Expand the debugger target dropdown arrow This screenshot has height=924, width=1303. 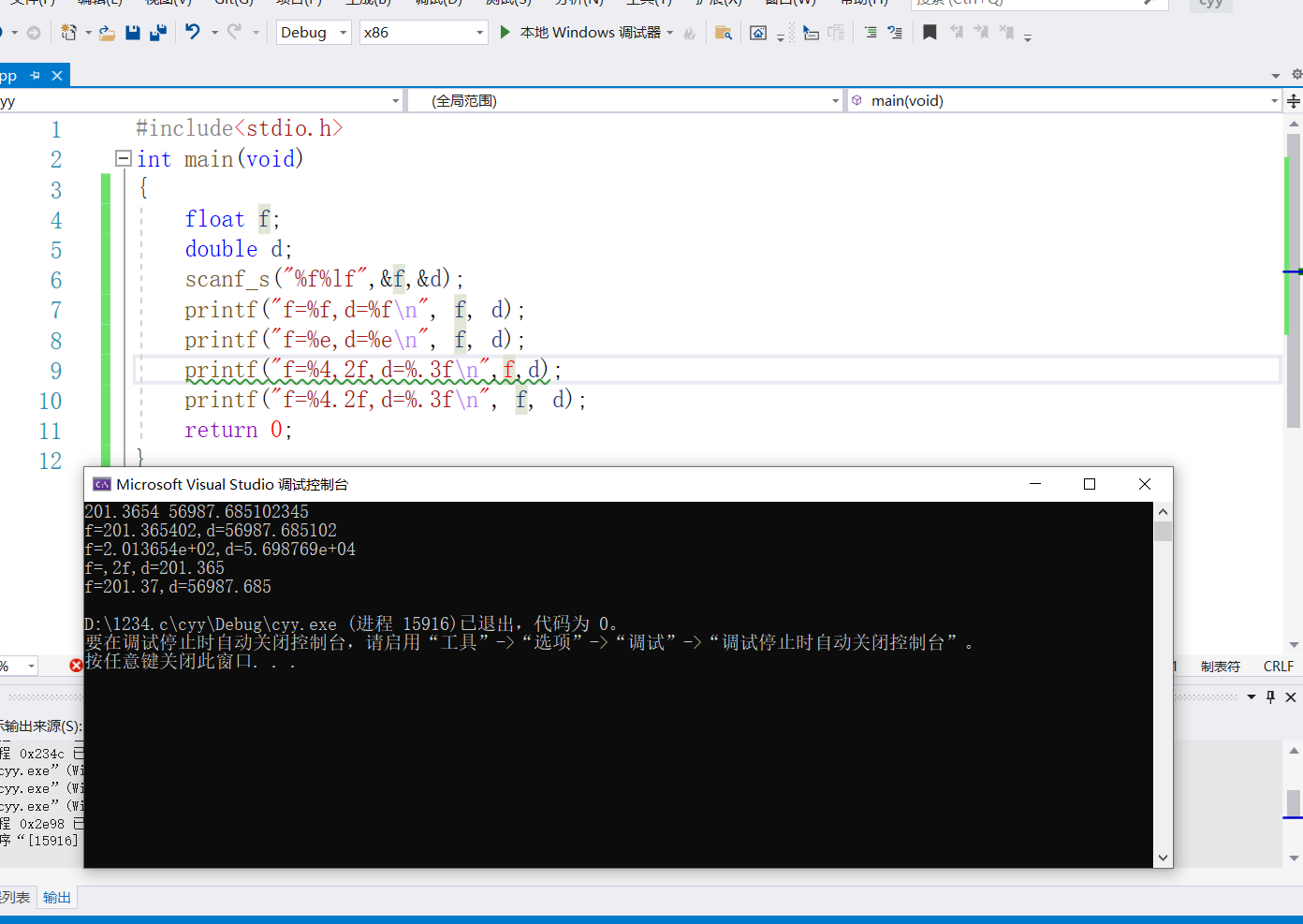click(x=670, y=33)
